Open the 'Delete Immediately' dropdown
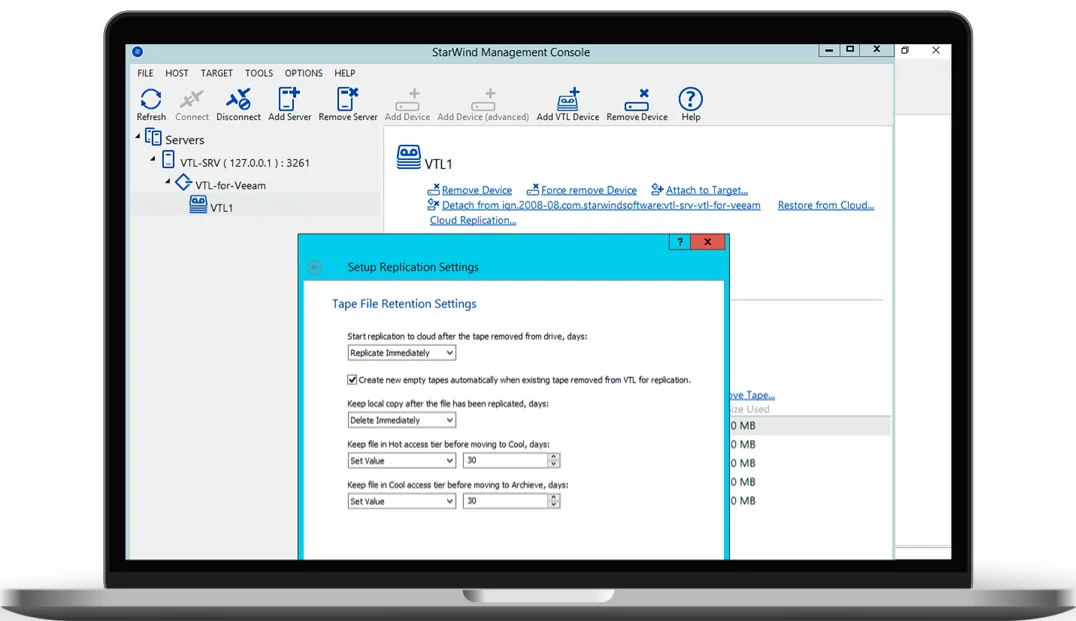Screen dimensions: 1076x621 pyautogui.click(x=401, y=420)
